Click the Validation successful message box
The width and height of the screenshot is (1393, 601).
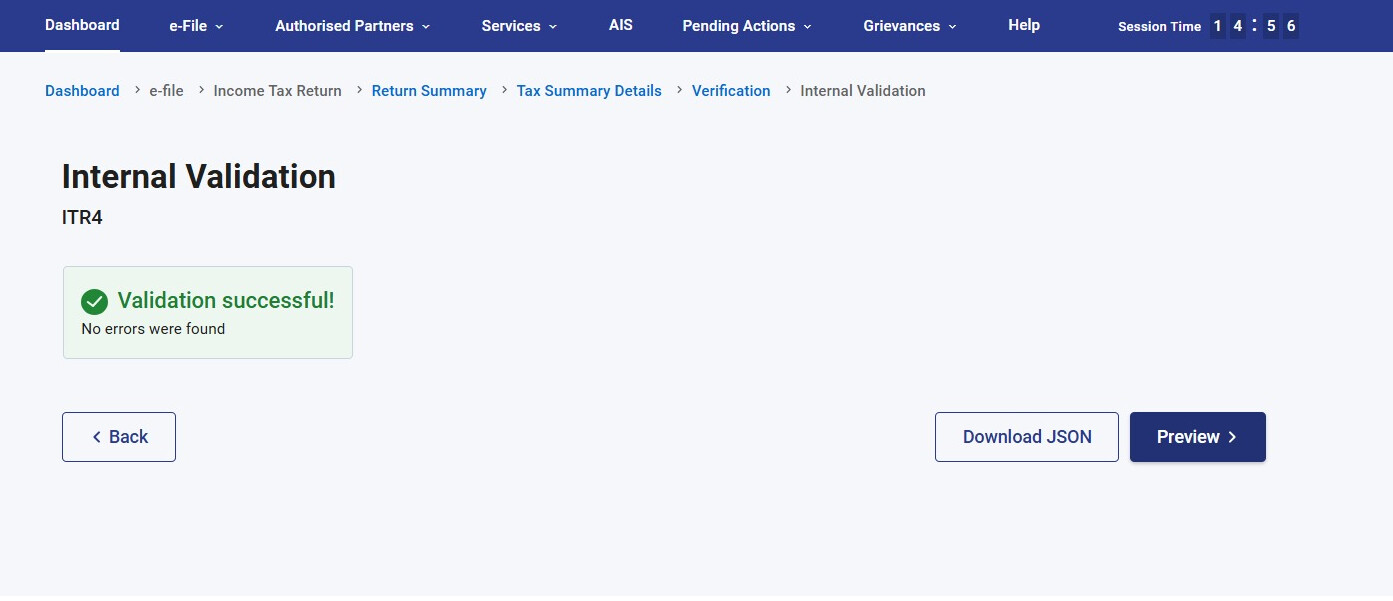click(208, 313)
